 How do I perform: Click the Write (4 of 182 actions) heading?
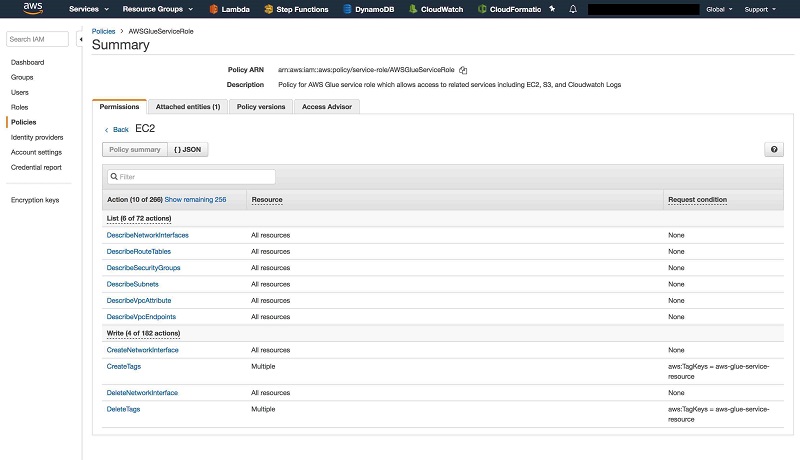point(143,333)
